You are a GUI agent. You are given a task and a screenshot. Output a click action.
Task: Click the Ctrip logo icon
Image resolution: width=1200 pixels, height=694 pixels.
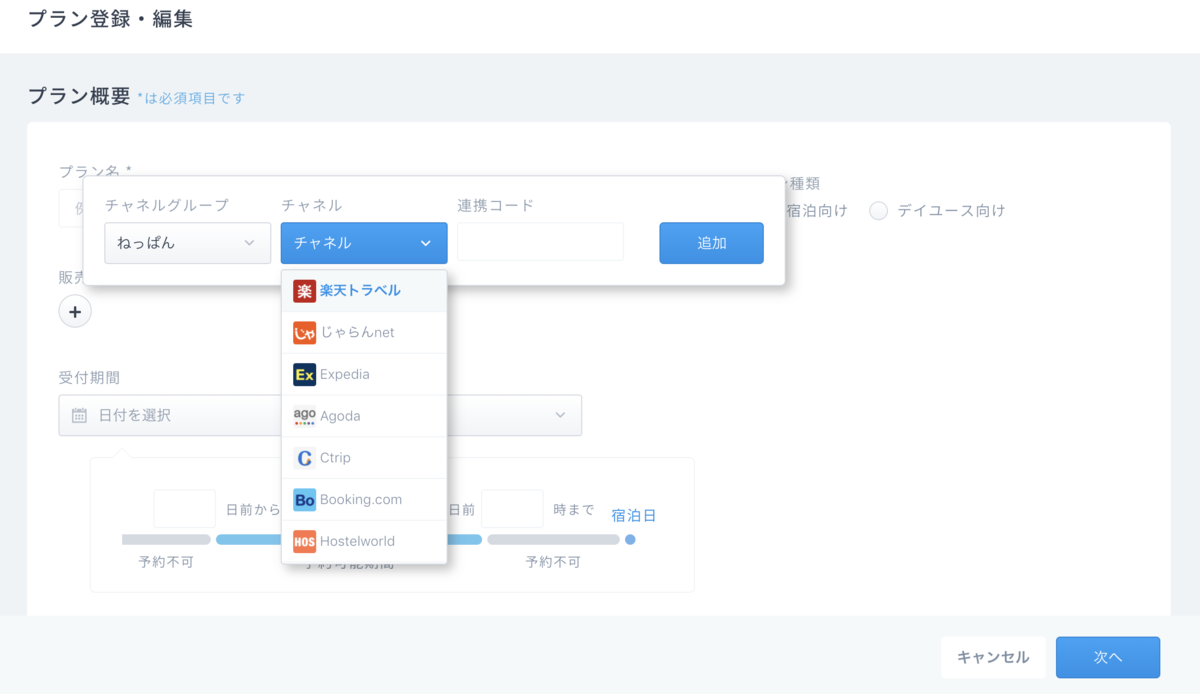pyautogui.click(x=304, y=458)
